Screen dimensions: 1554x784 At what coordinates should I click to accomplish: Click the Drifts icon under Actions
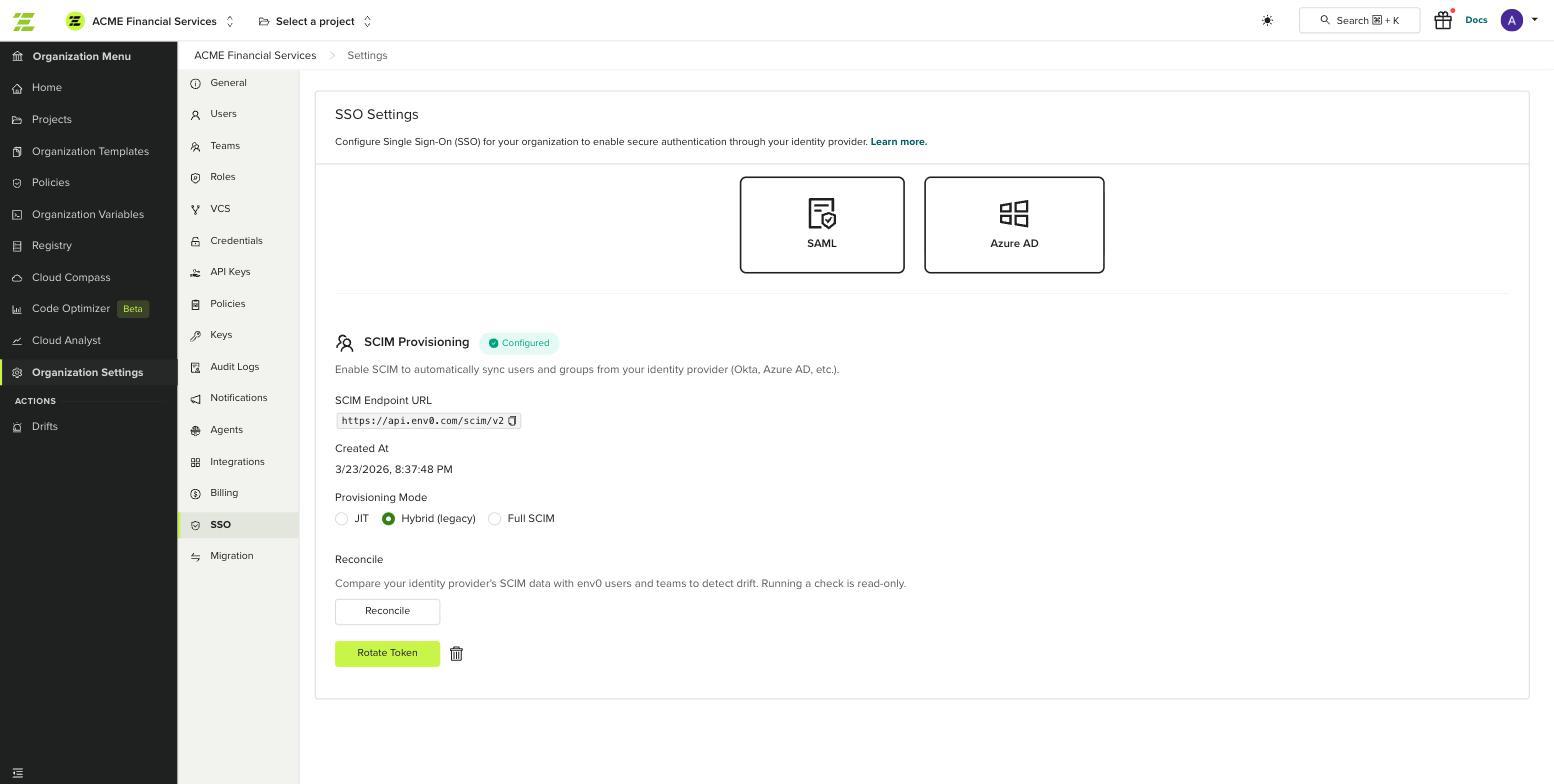coord(17,427)
